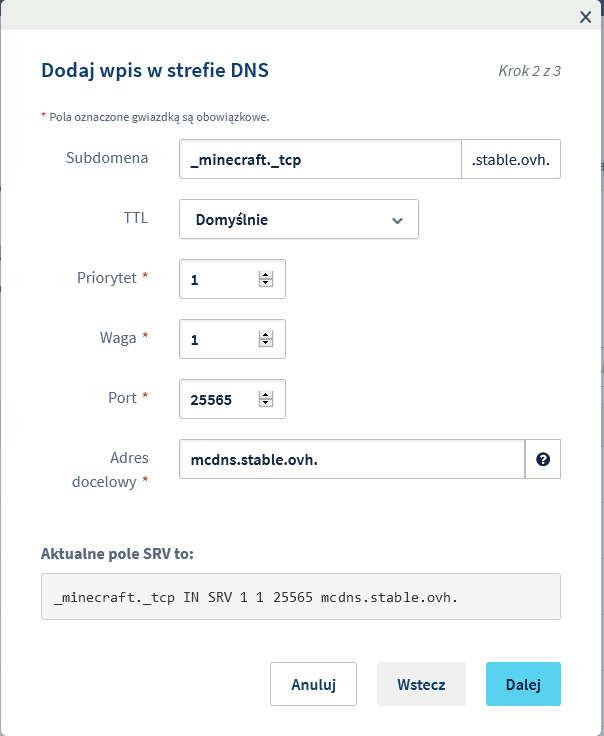Viewport: 604px width, 736px height.
Task: Decrease the Priorytet value with down arrow
Action: pyautogui.click(x=266, y=284)
